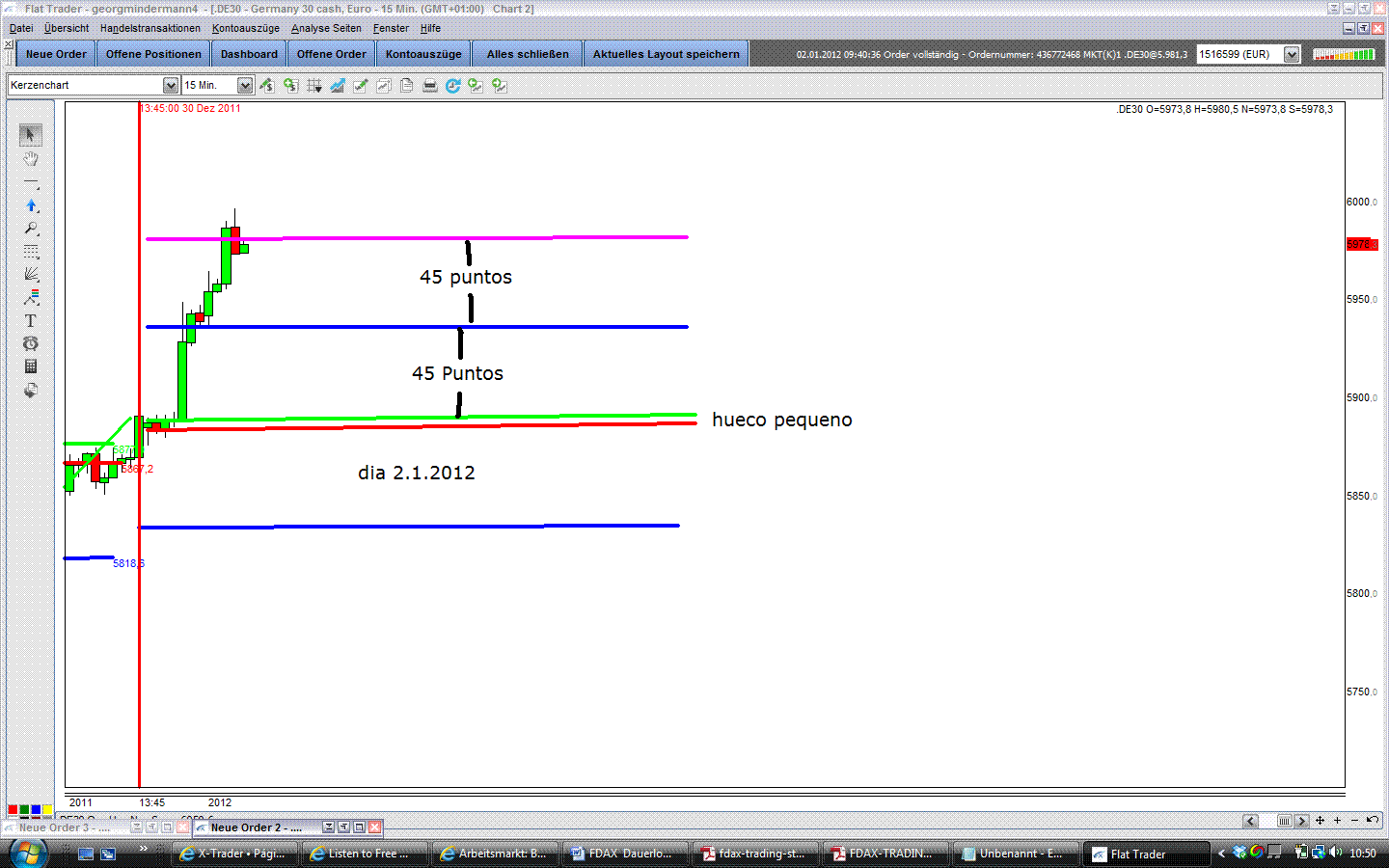
Task: Click the refresh chart icon
Action: (x=452, y=86)
